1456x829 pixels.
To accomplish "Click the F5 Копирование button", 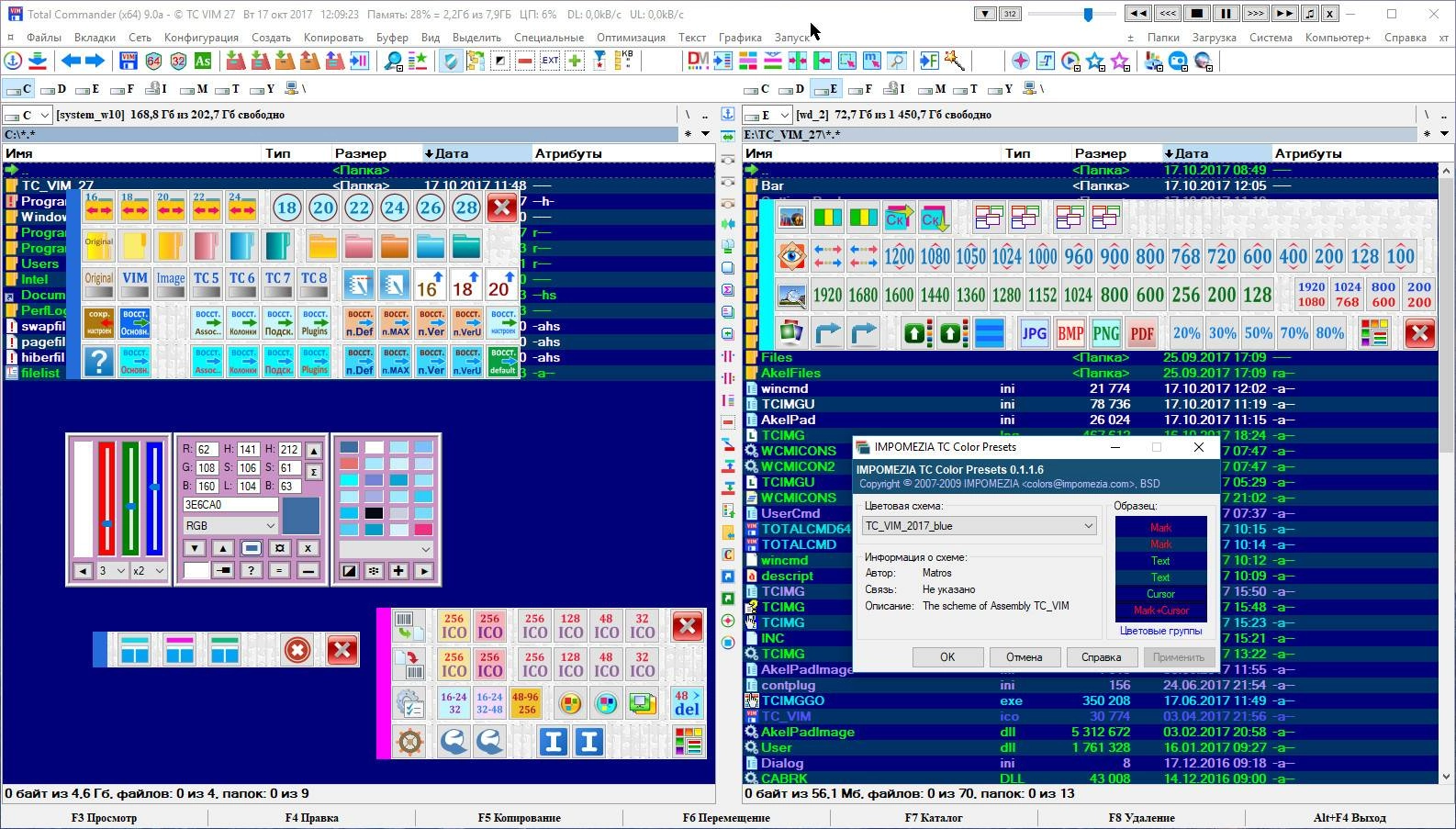I will pos(519,817).
